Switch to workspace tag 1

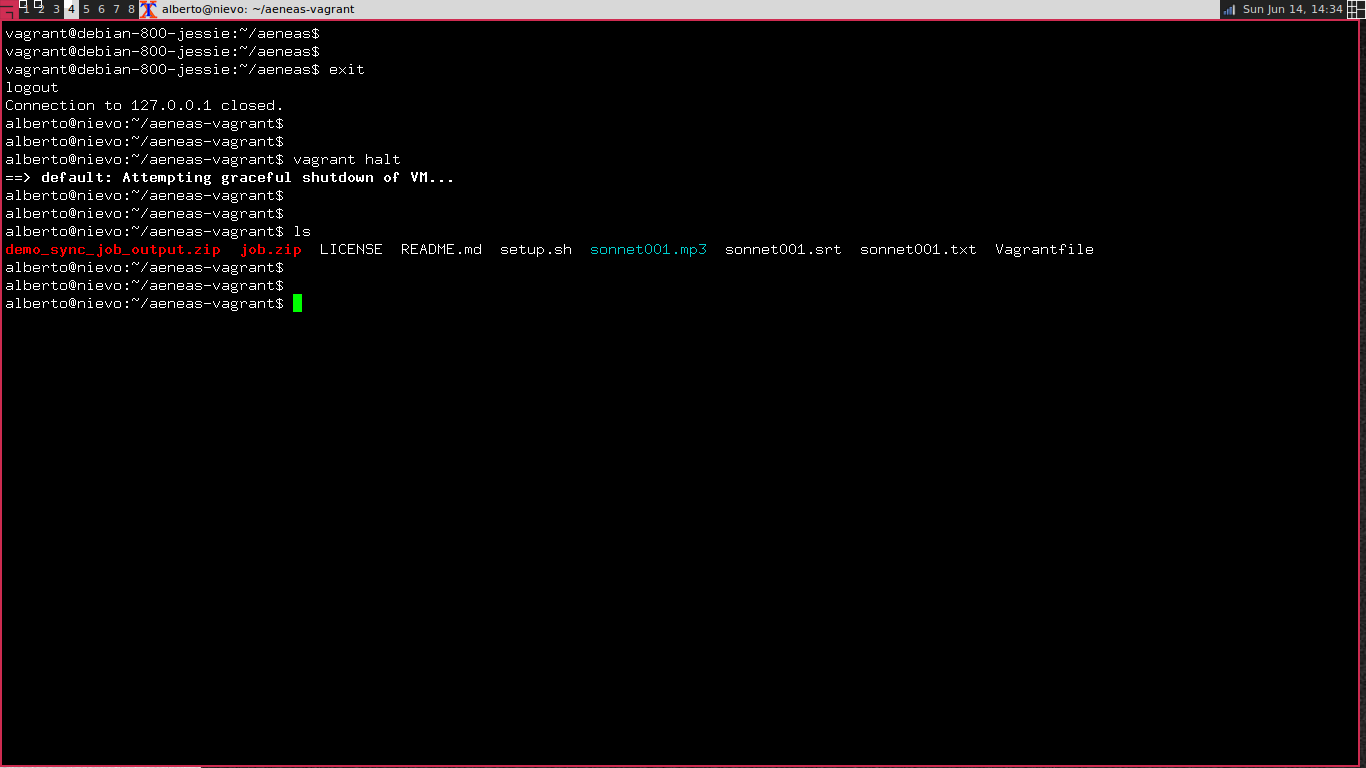[x=26, y=9]
